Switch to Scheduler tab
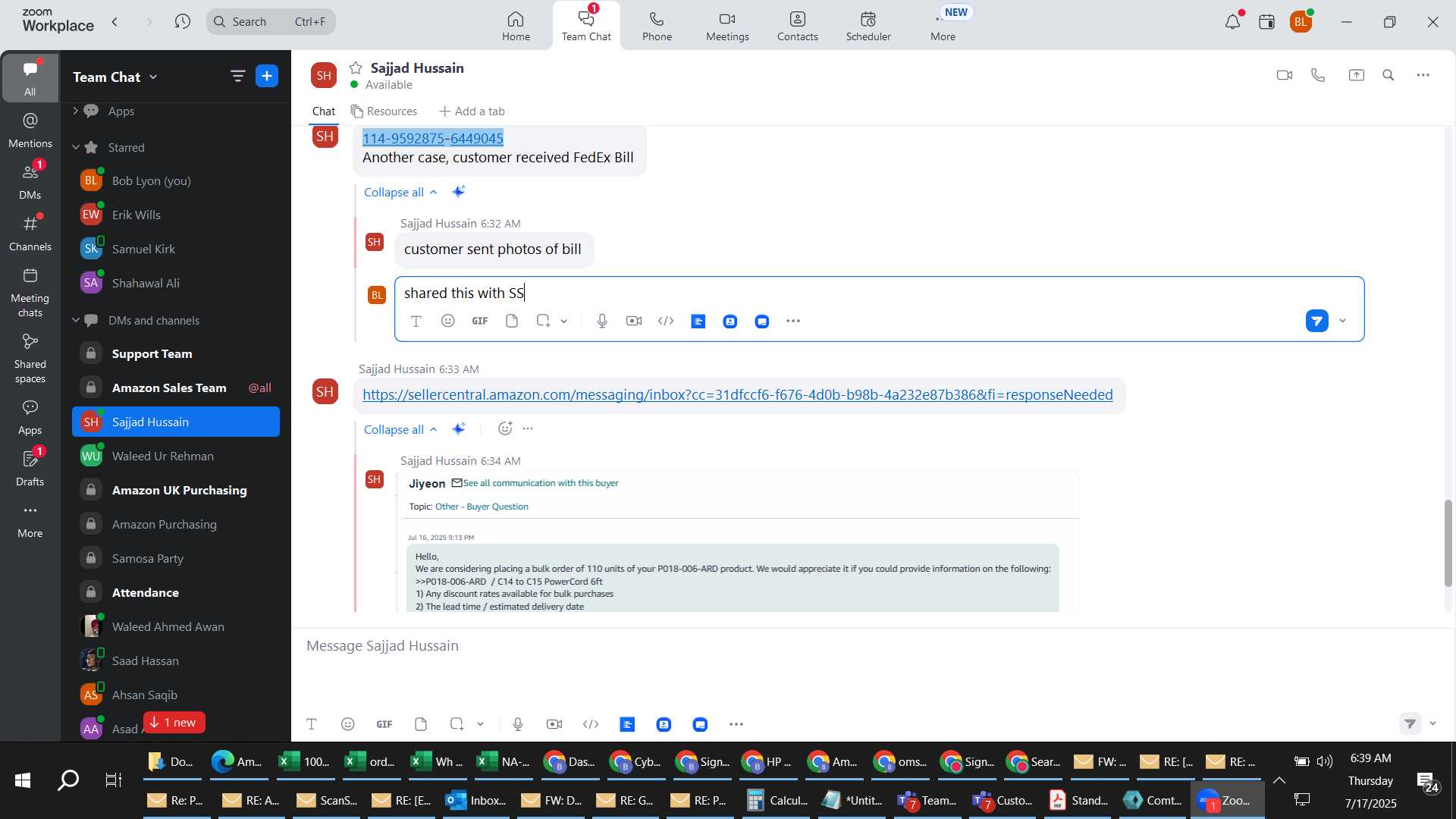The image size is (1456, 819). point(868,26)
